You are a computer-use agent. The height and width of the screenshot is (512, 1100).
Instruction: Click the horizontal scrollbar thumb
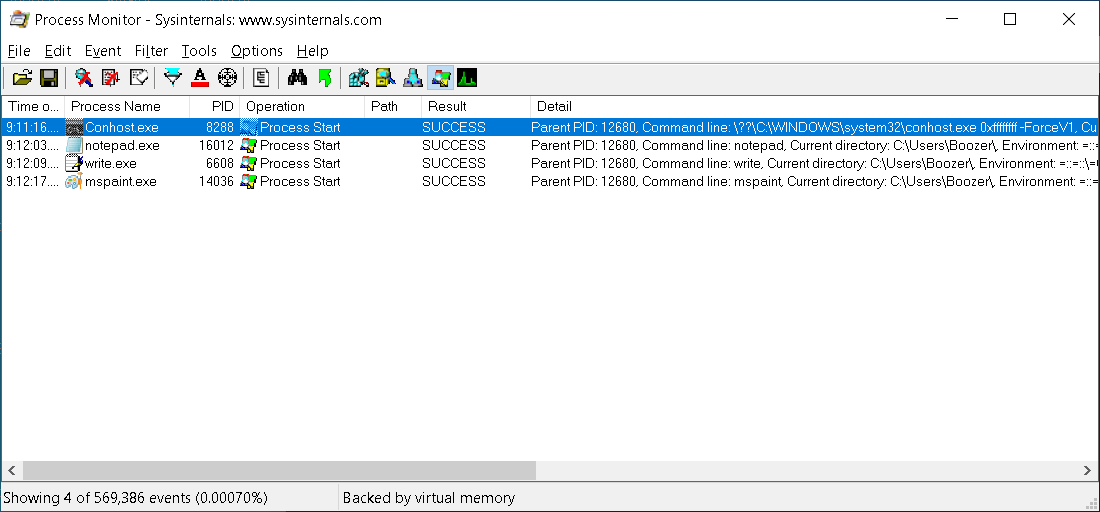pyautogui.click(x=279, y=470)
